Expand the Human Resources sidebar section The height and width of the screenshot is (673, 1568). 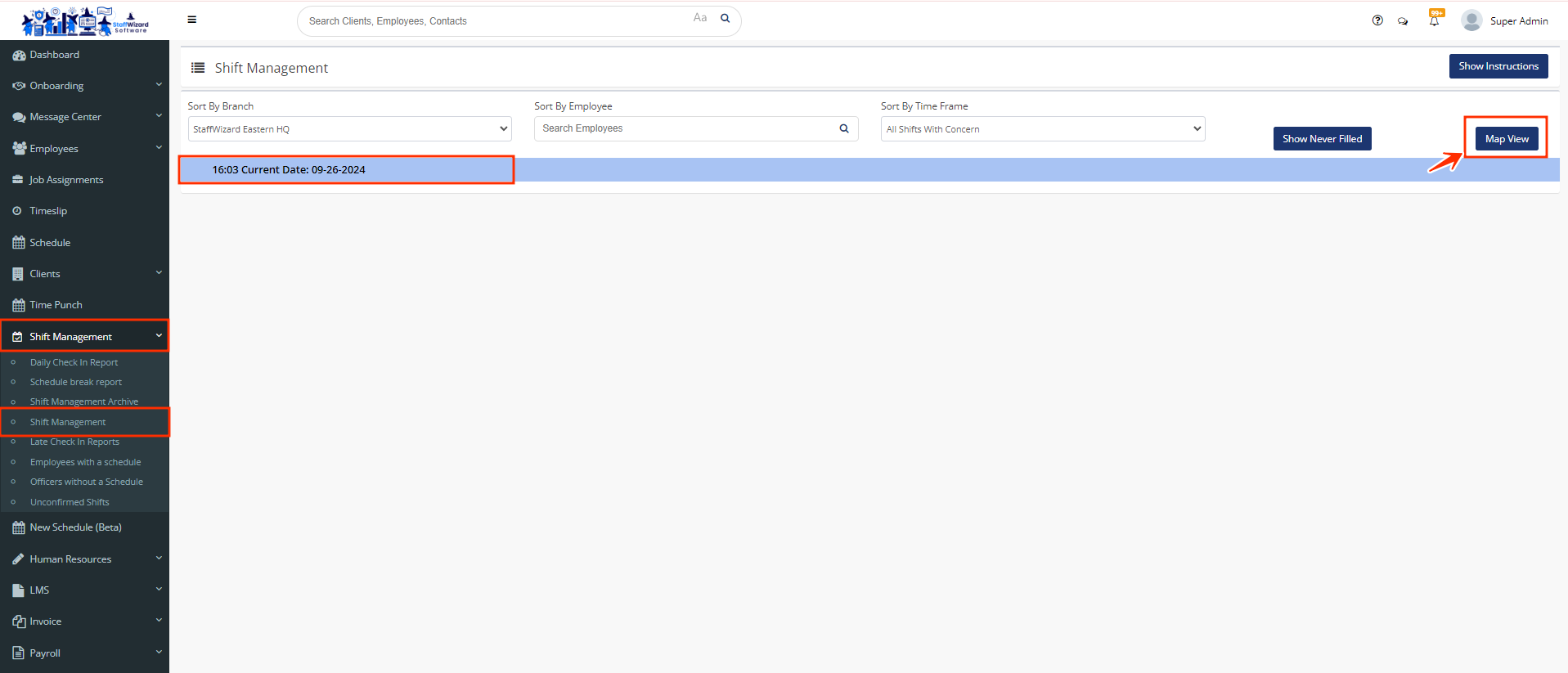[84, 559]
